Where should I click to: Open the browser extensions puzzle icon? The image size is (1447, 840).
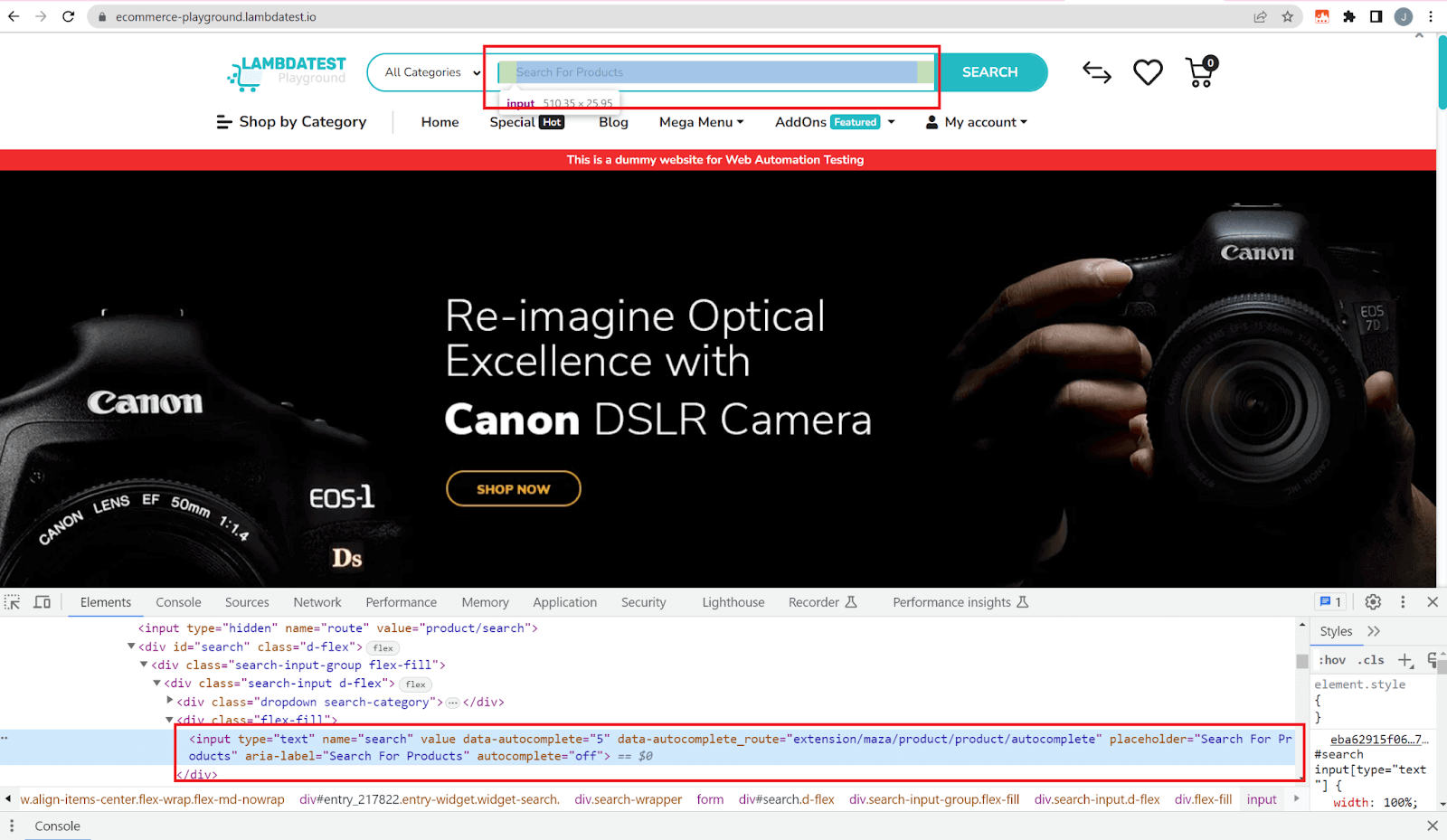[1349, 16]
